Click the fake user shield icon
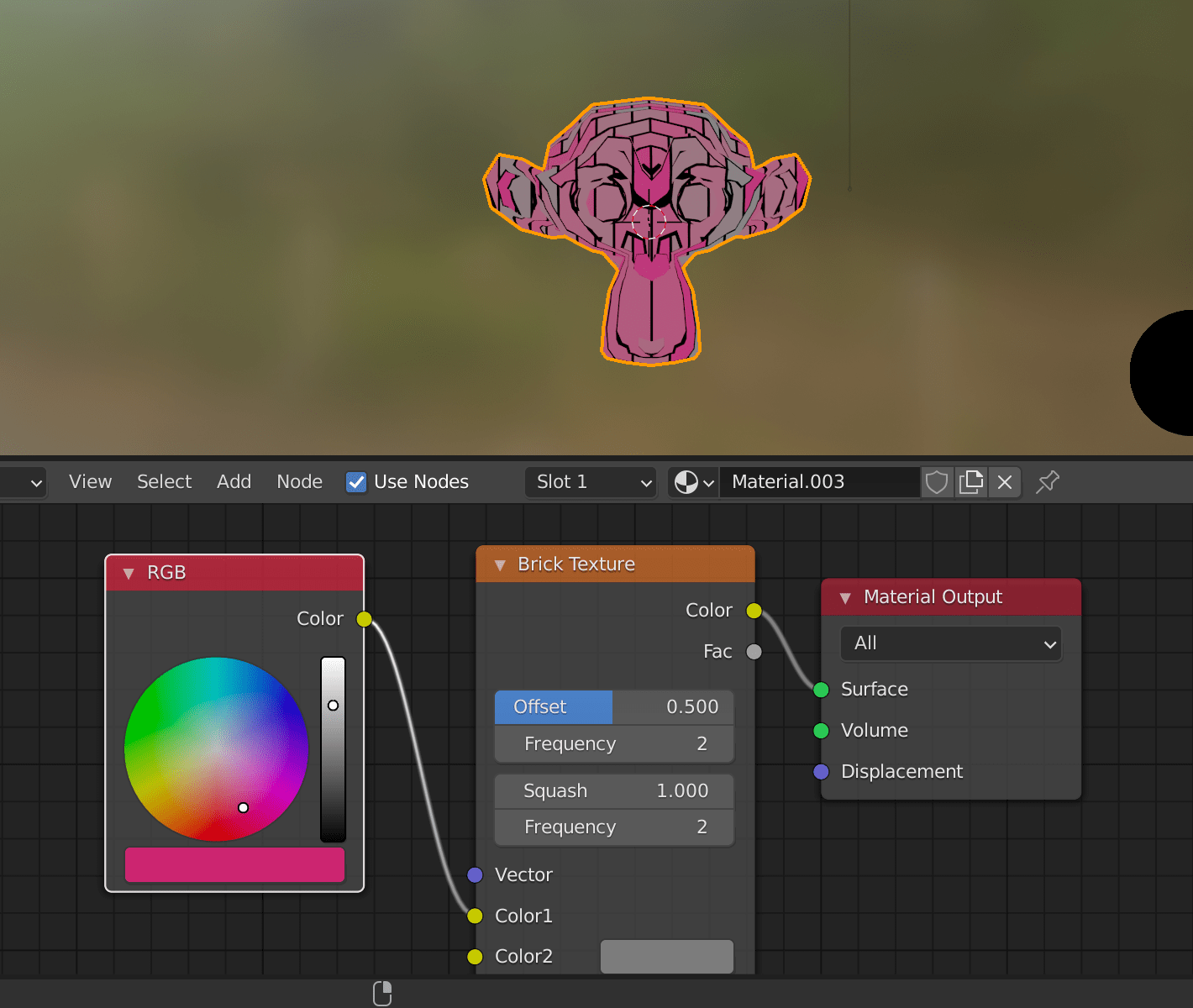This screenshot has width=1193, height=1008. click(x=937, y=482)
